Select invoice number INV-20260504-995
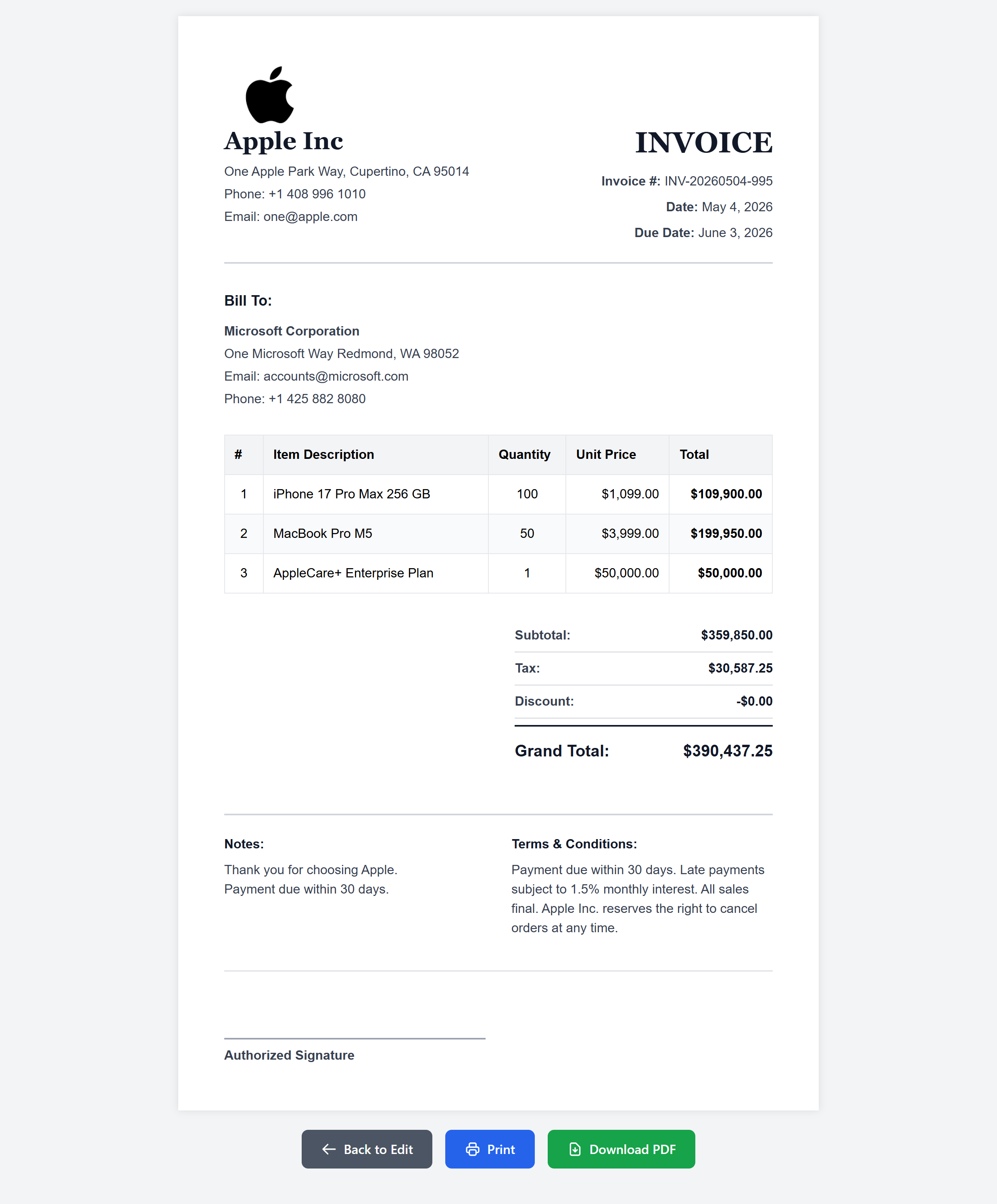This screenshot has width=997, height=1204. 718,181
